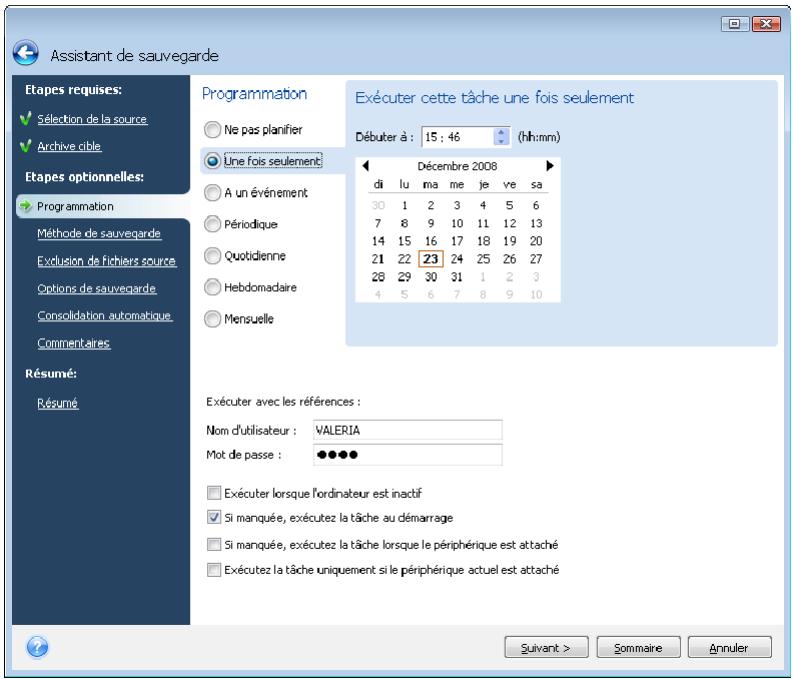Pick December 28 in calendar
Viewport: 793px width, 679px height.
pos(378,277)
